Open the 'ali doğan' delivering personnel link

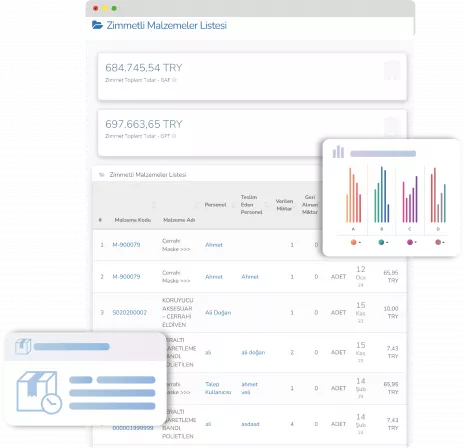[253, 352]
